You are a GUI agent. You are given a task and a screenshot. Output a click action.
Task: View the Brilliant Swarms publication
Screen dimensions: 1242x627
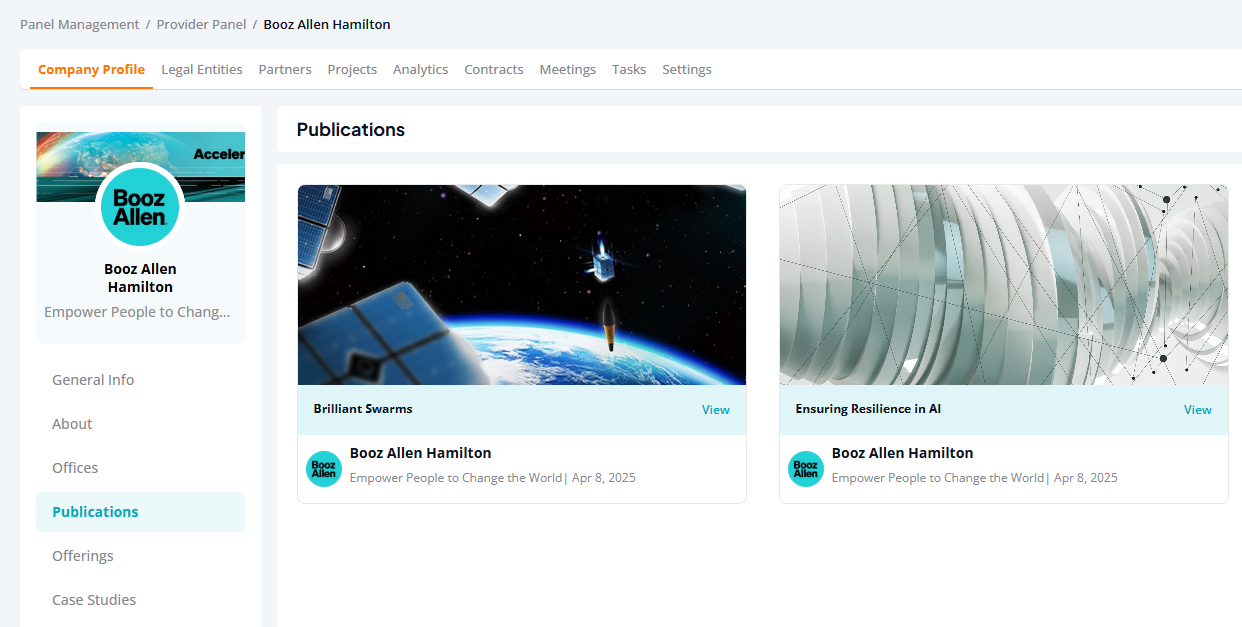tap(716, 410)
